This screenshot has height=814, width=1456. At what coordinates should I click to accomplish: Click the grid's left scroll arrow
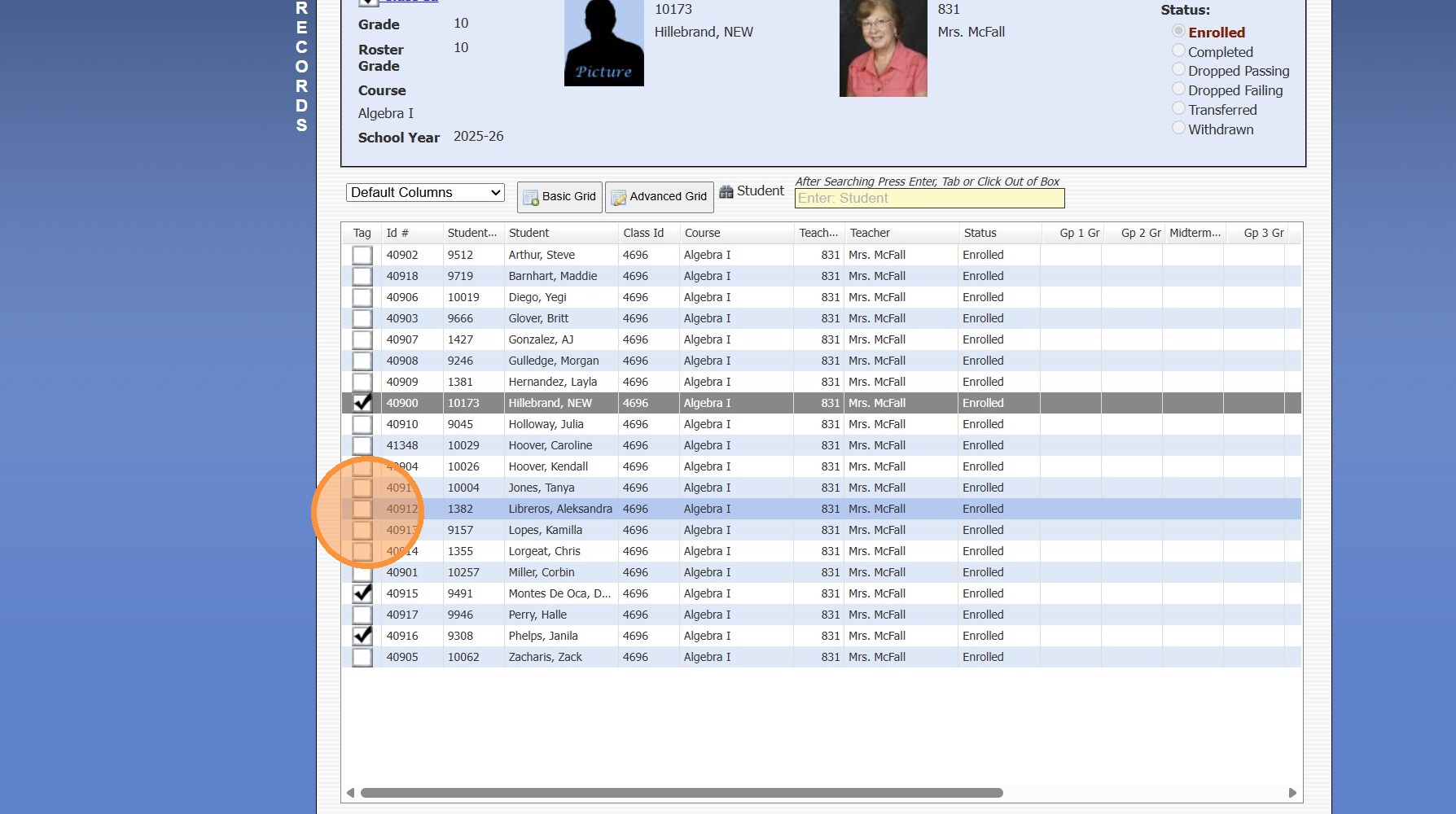click(x=350, y=793)
